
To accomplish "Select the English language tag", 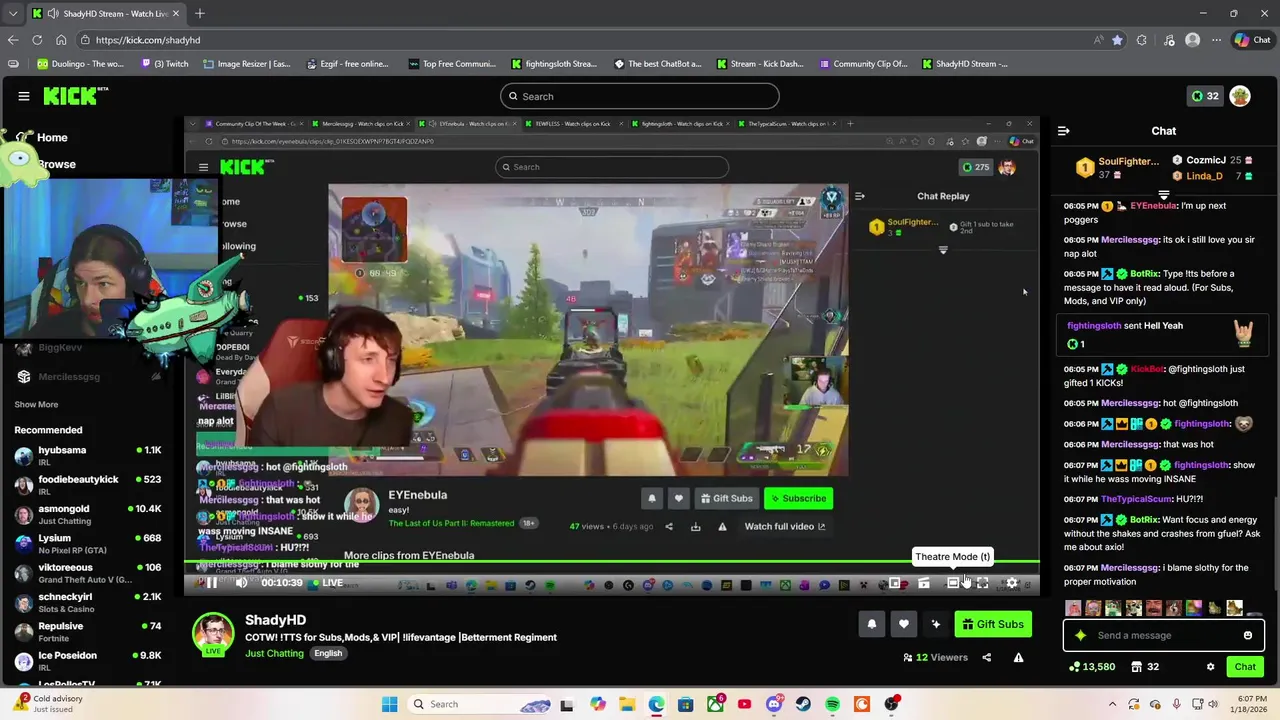I will [x=328, y=653].
